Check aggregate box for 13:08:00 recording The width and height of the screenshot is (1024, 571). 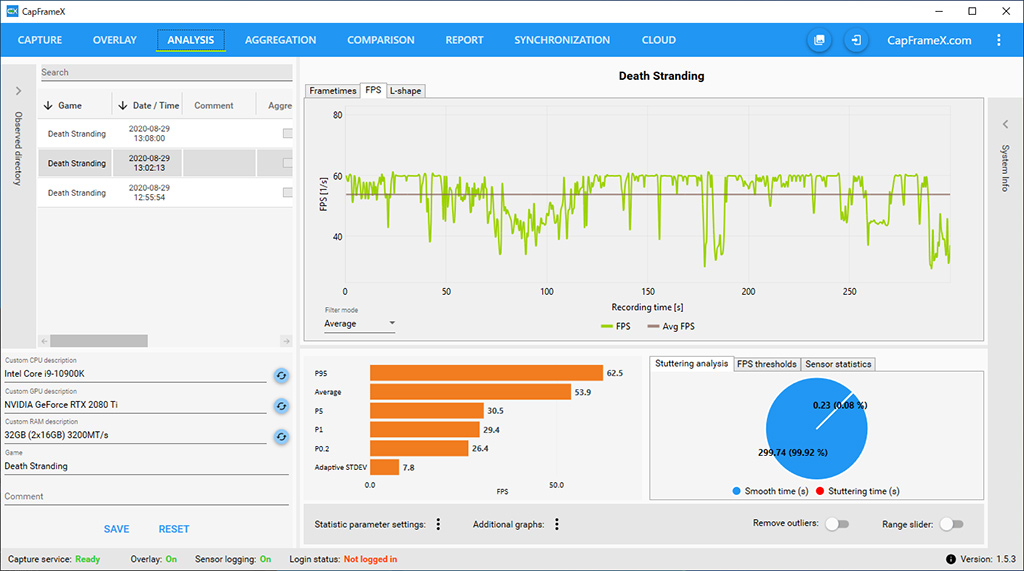(288, 133)
